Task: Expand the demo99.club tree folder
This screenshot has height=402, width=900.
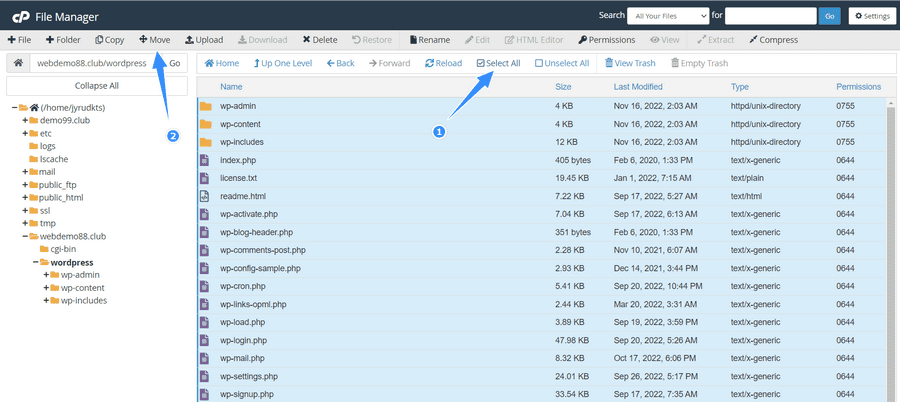Action: [25, 121]
